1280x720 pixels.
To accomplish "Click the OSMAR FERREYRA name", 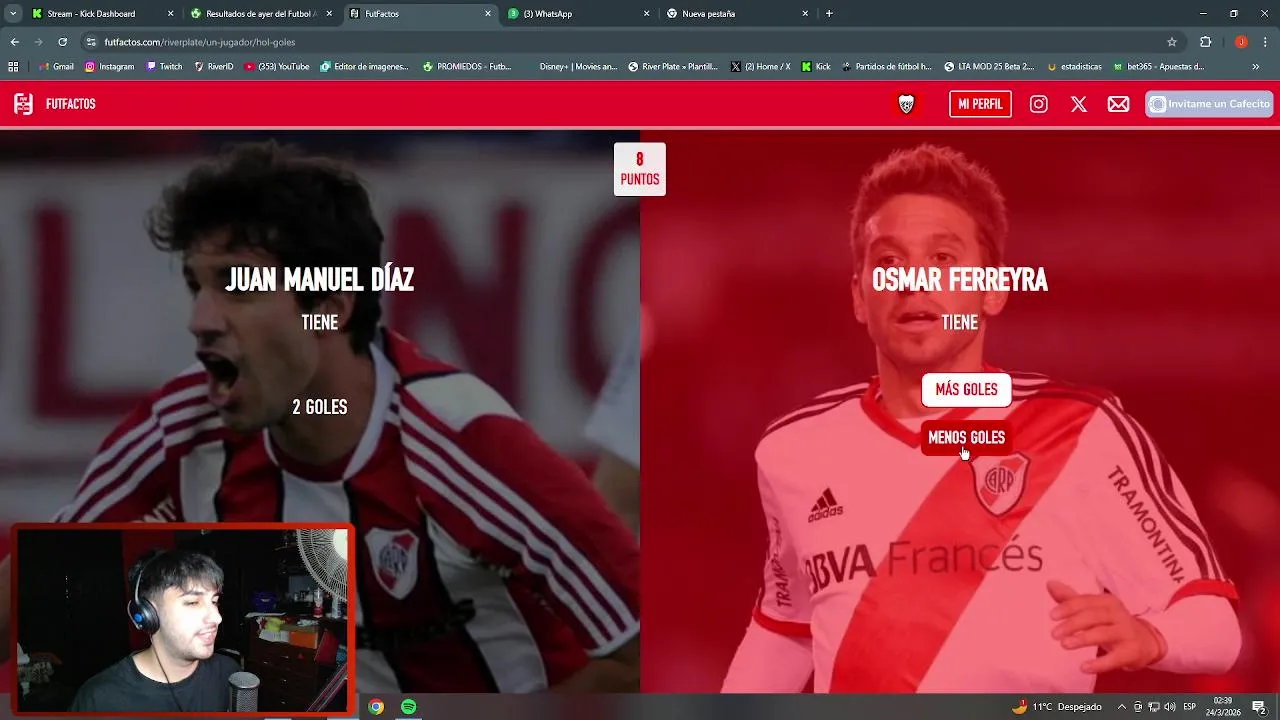I will (960, 280).
